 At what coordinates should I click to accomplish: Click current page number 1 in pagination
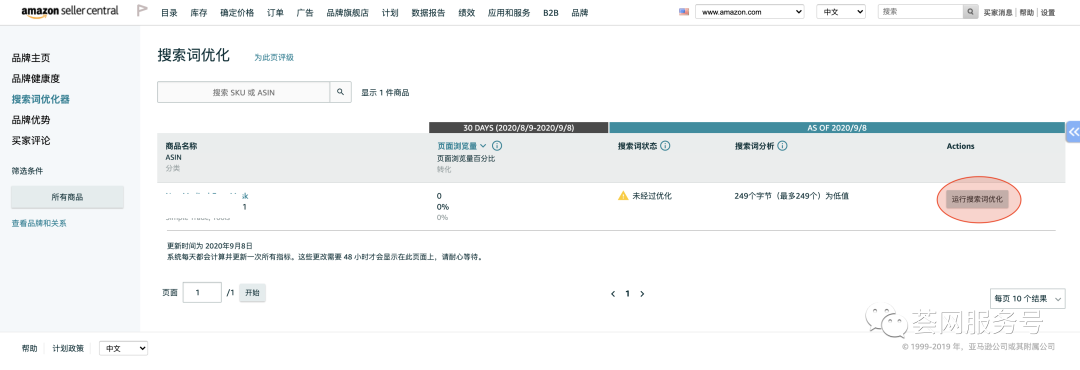tap(627, 294)
